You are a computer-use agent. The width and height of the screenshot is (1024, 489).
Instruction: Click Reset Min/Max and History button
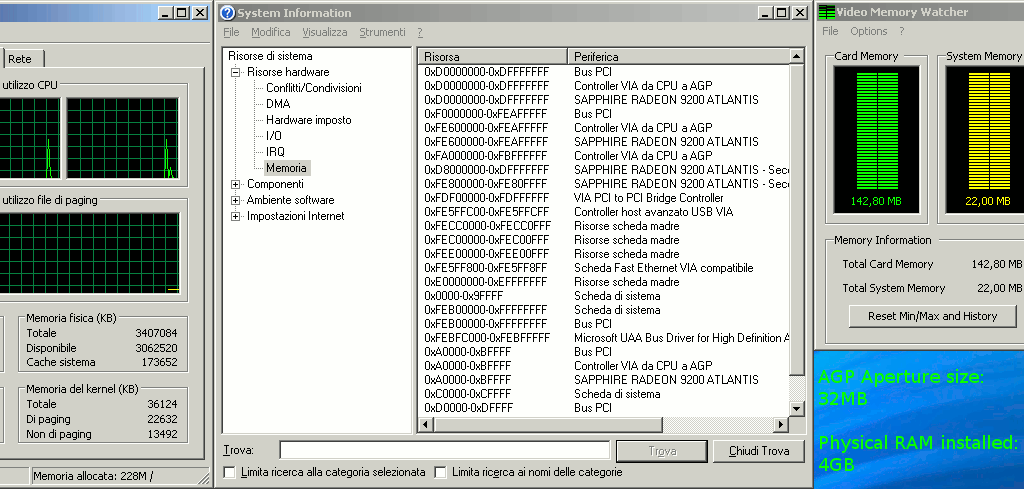click(933, 316)
